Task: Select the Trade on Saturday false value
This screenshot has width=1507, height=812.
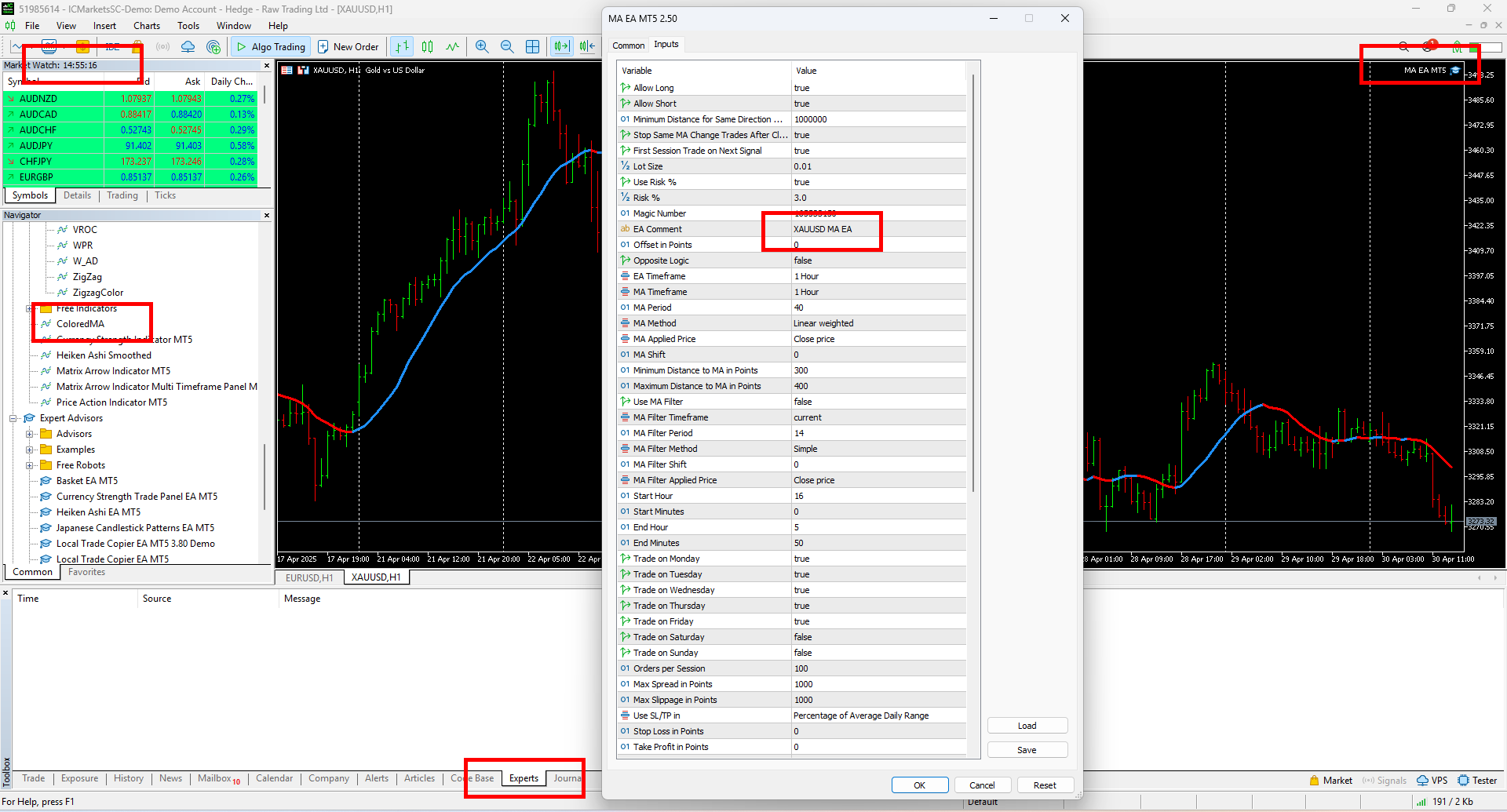Action: pyautogui.click(x=878, y=637)
